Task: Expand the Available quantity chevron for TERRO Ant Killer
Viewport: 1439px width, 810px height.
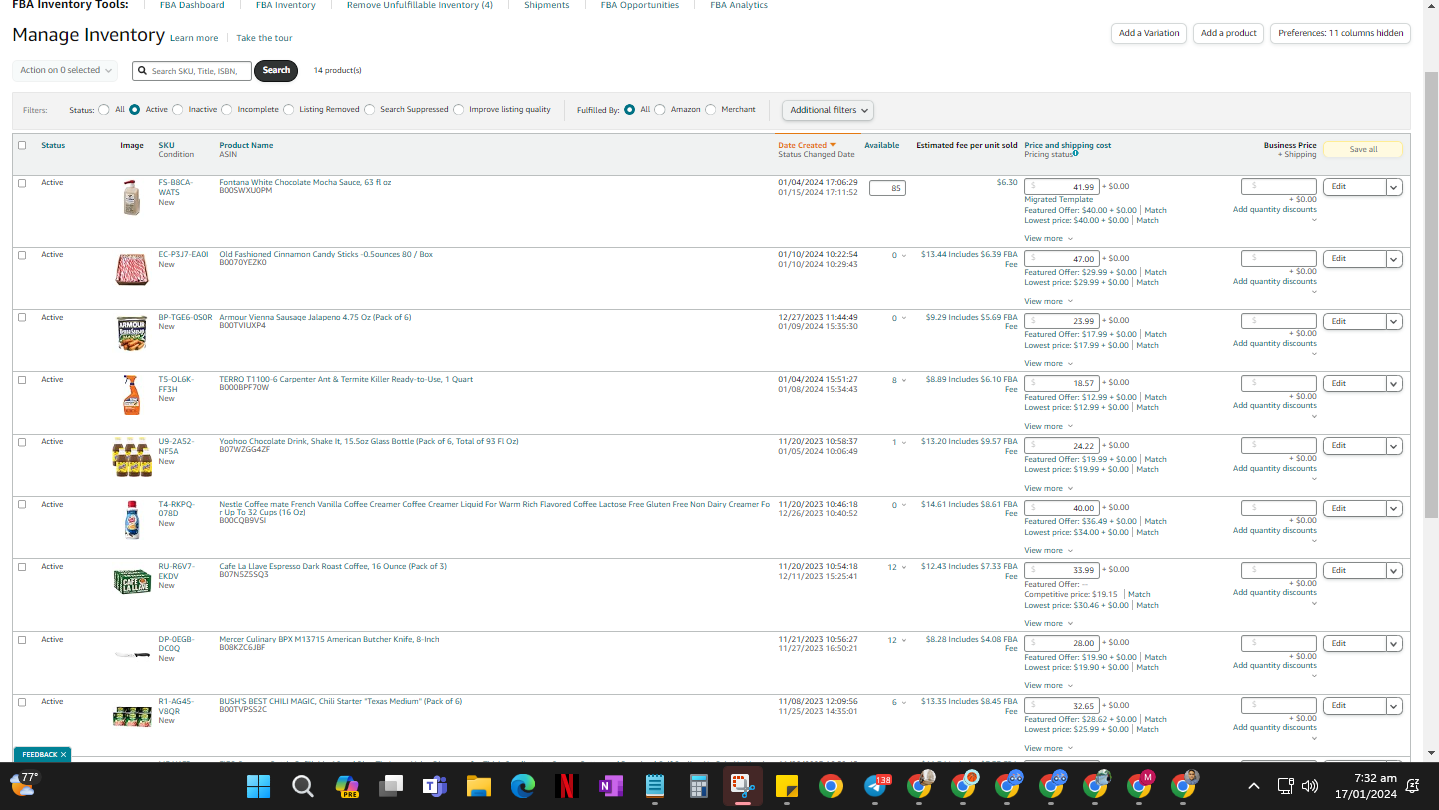Action: tap(904, 380)
